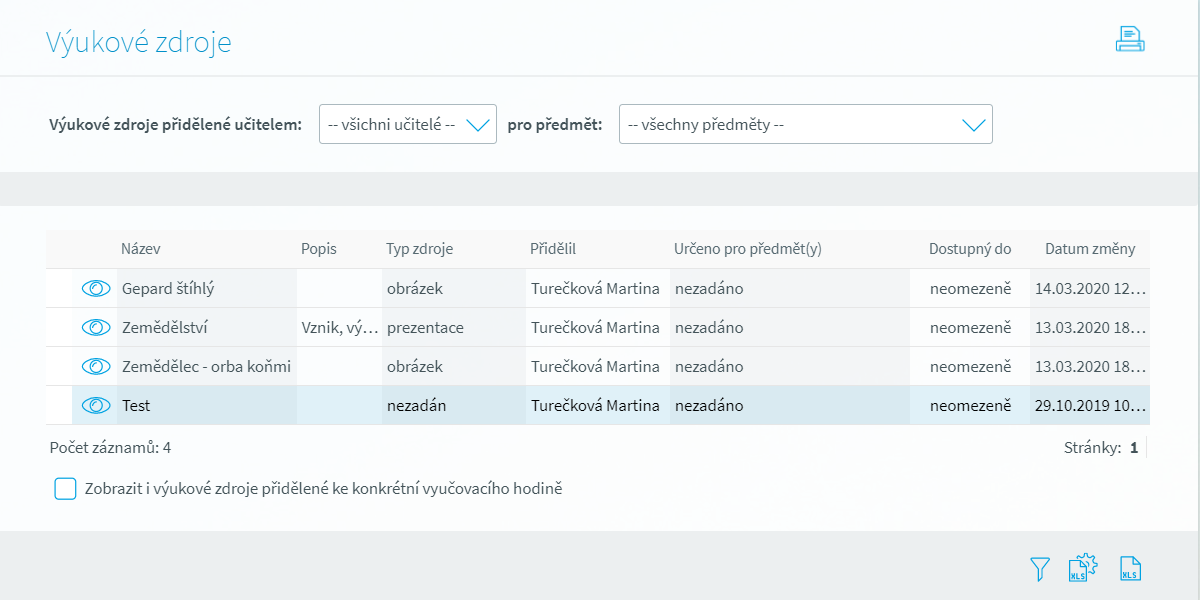
Task: Sort table by Typ zdroje column
Action: [420, 249]
